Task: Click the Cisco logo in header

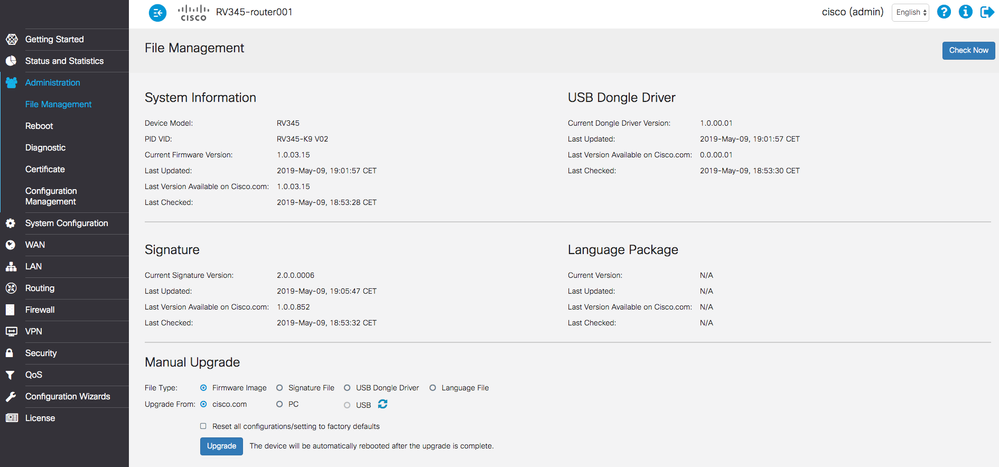Action: pyautogui.click(x=193, y=13)
